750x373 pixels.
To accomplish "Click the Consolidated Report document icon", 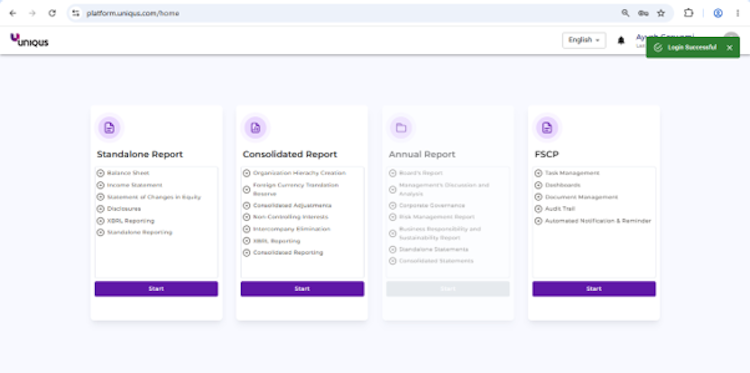I will [255, 128].
